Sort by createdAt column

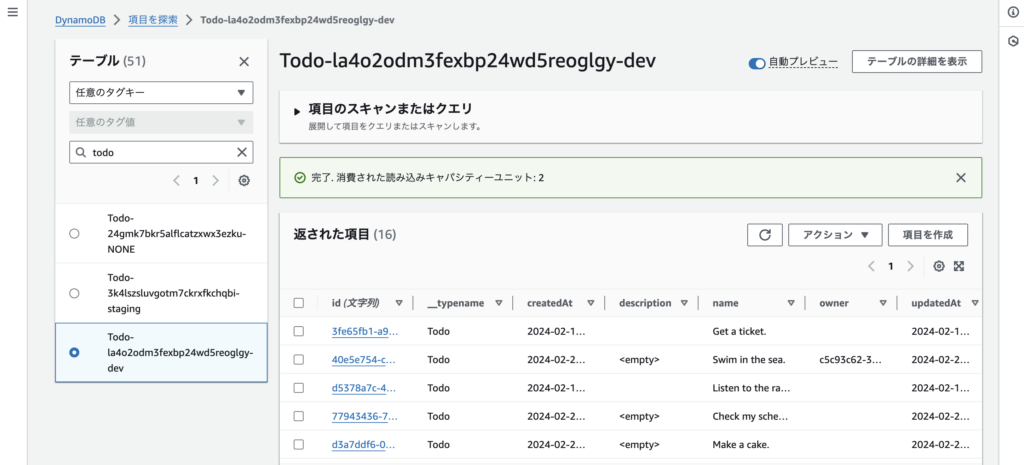coord(590,303)
